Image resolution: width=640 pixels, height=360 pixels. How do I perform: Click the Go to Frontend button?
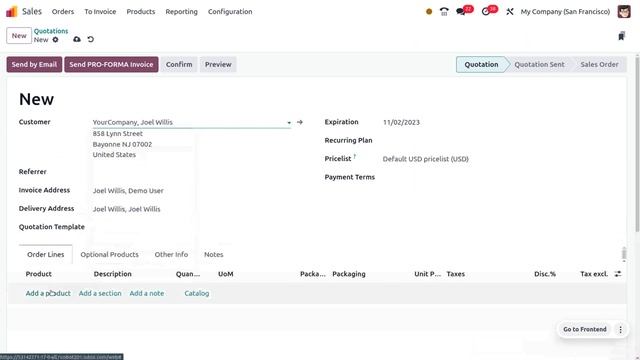[584, 329]
